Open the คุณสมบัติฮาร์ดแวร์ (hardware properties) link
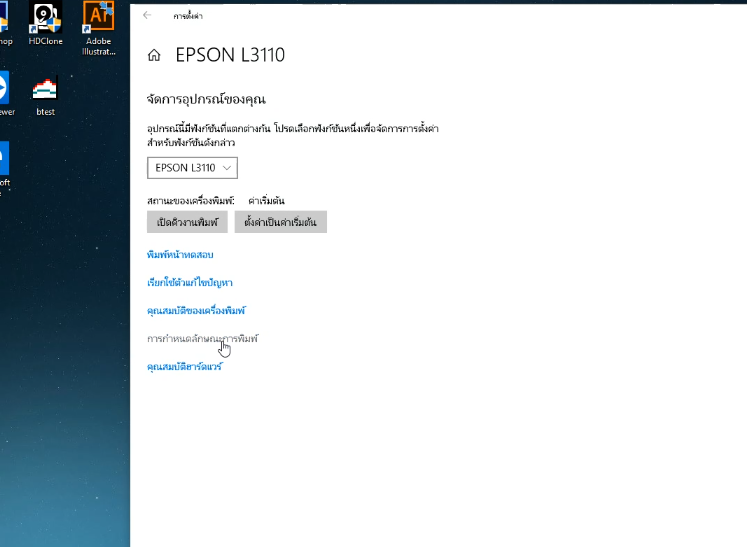The image size is (747, 547). (185, 366)
